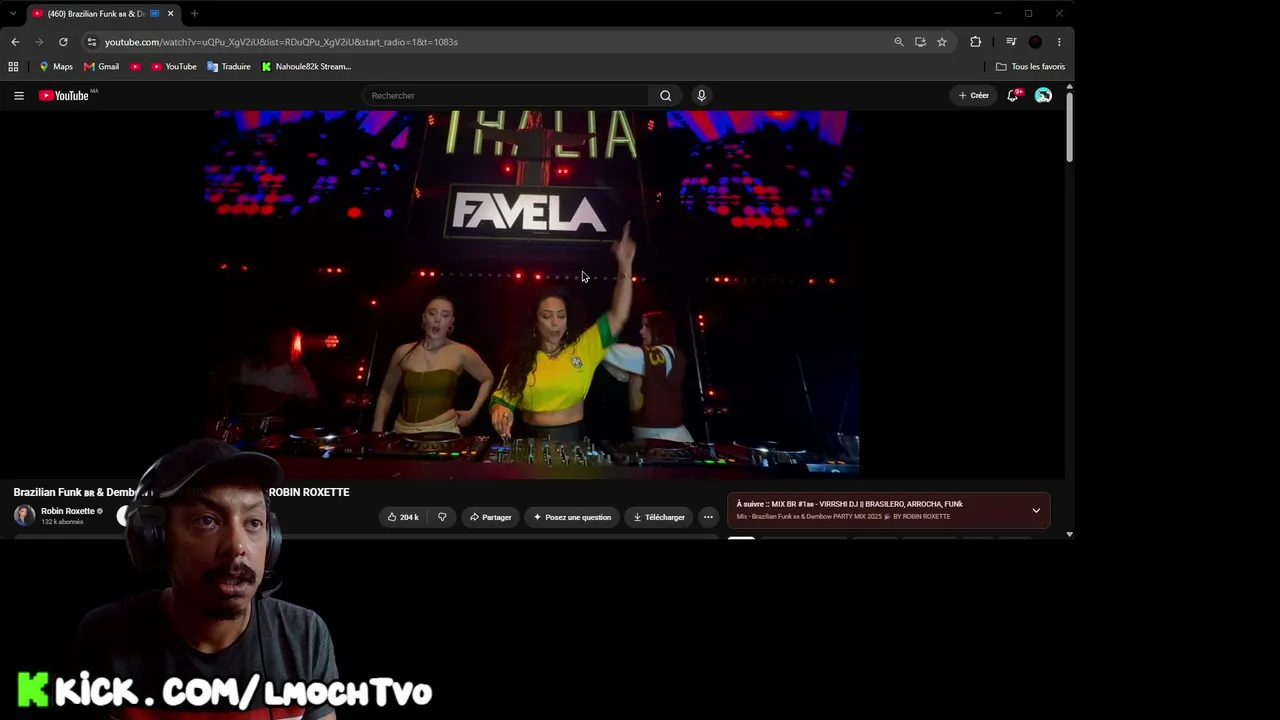Viewport: 1280px width, 720px height.
Task: Open the Gmail bookmark
Action: pyautogui.click(x=101, y=67)
